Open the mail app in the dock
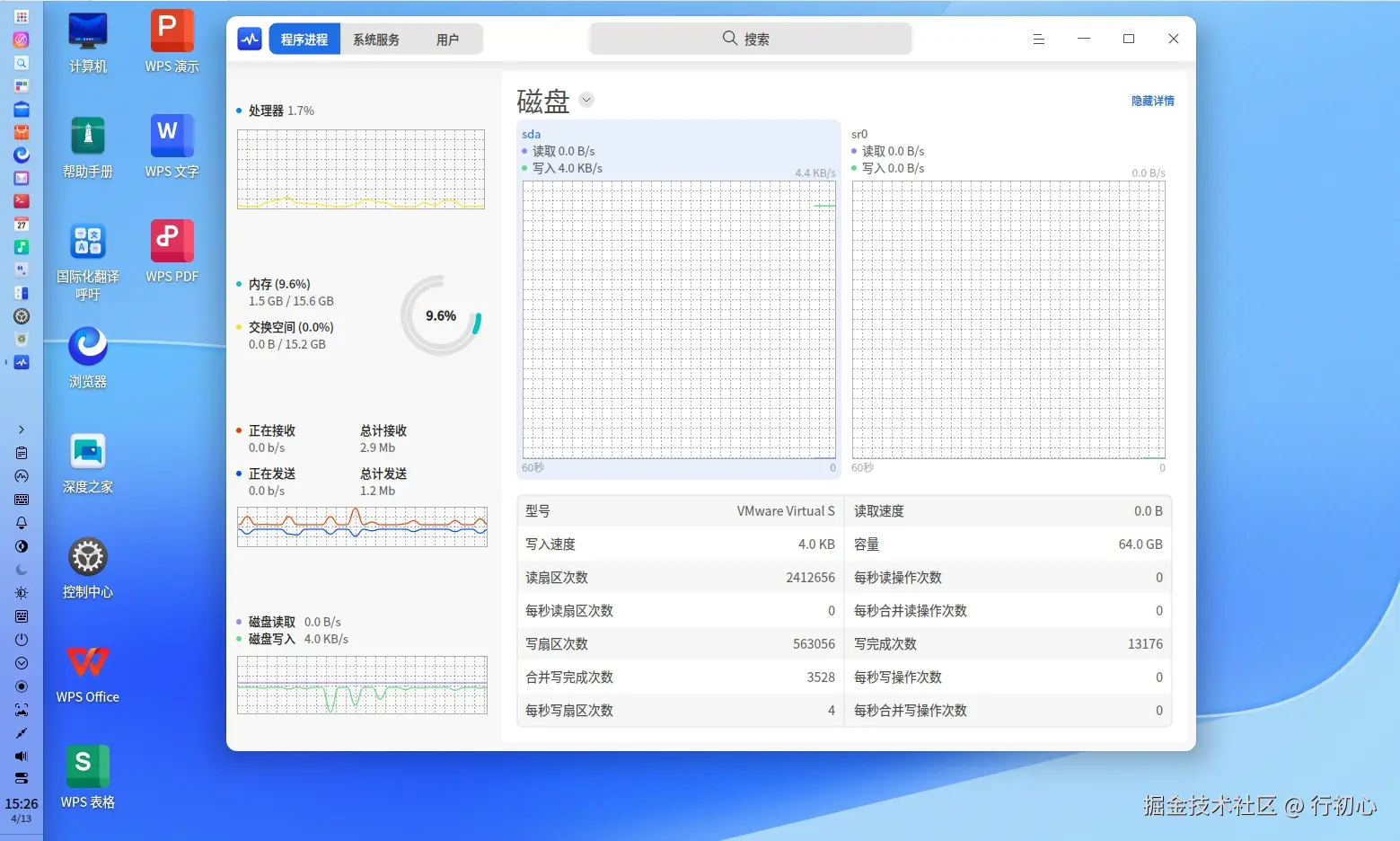The height and width of the screenshot is (841, 1400). pos(22,178)
